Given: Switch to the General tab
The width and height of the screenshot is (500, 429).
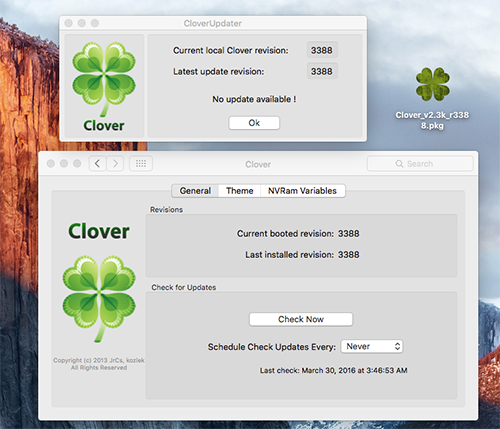Looking at the screenshot, I should pyautogui.click(x=195, y=191).
